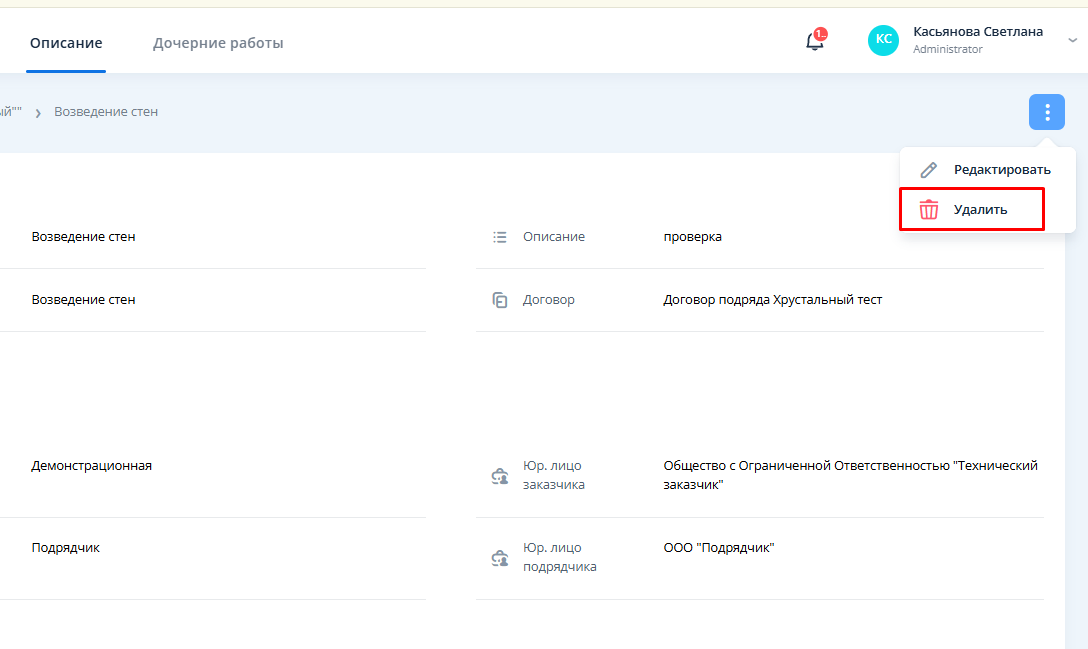Click the trash bin icon next to Удалить
Image resolution: width=1088 pixels, height=649 pixels.
coord(929,210)
